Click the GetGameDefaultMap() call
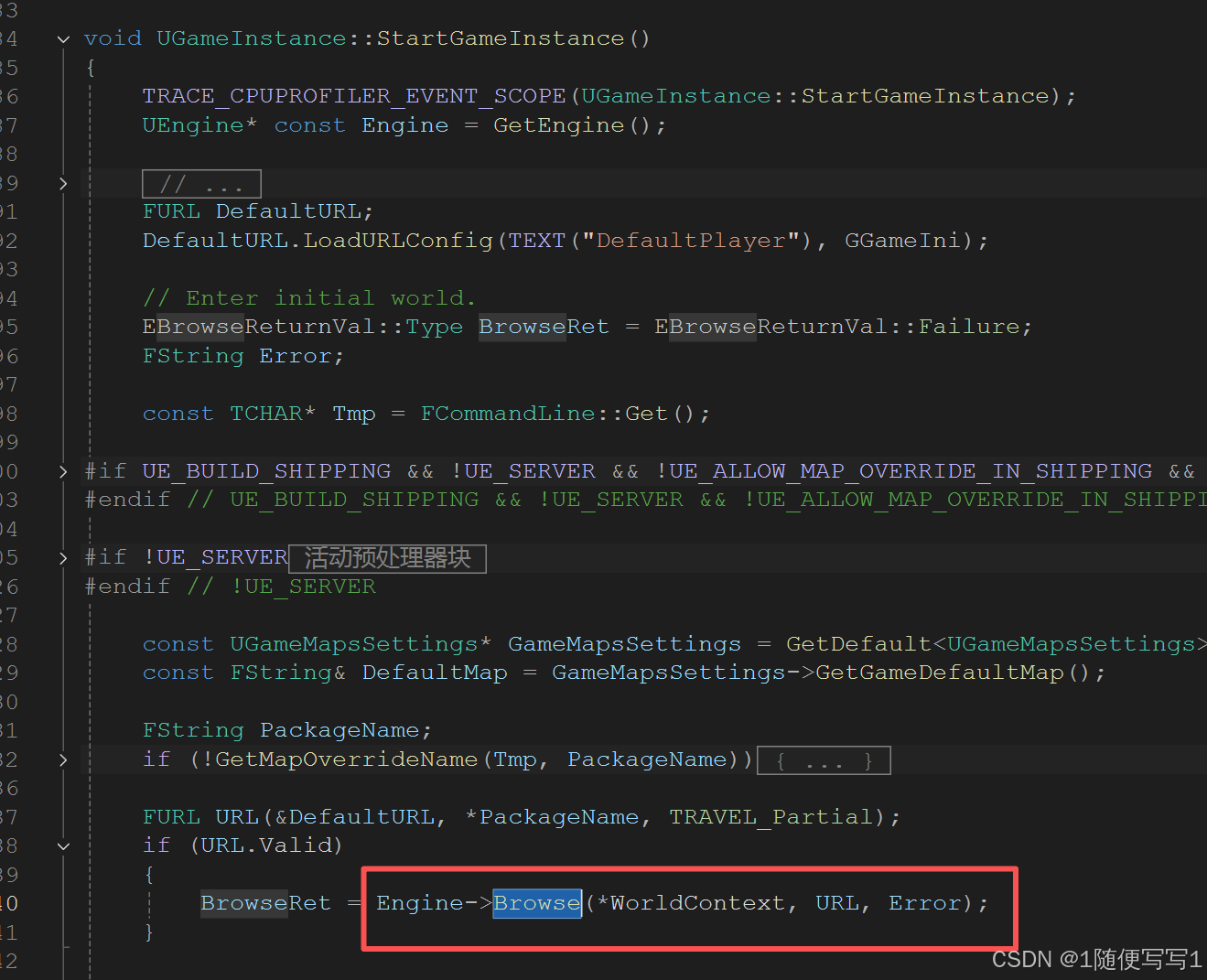Viewport: 1207px width, 980px height. (x=954, y=673)
